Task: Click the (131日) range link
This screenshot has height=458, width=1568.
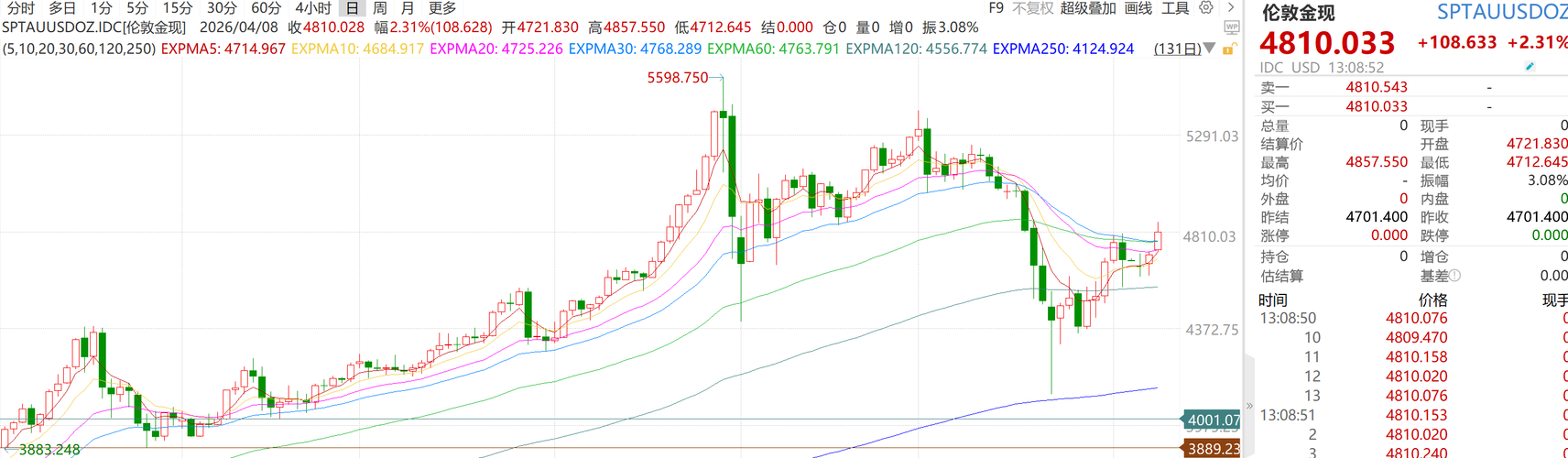Action: coord(1177,49)
